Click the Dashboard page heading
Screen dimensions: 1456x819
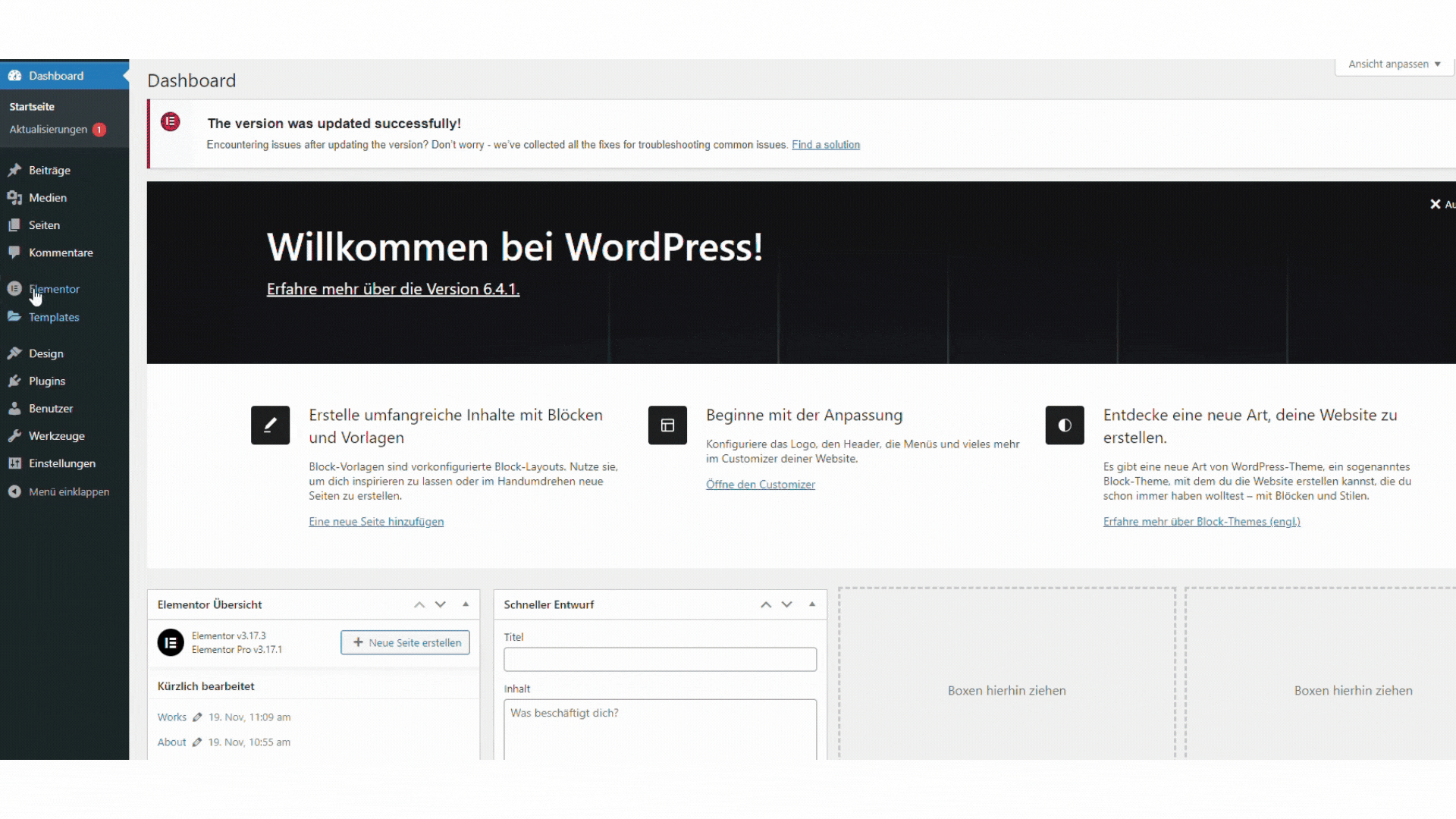tap(192, 80)
